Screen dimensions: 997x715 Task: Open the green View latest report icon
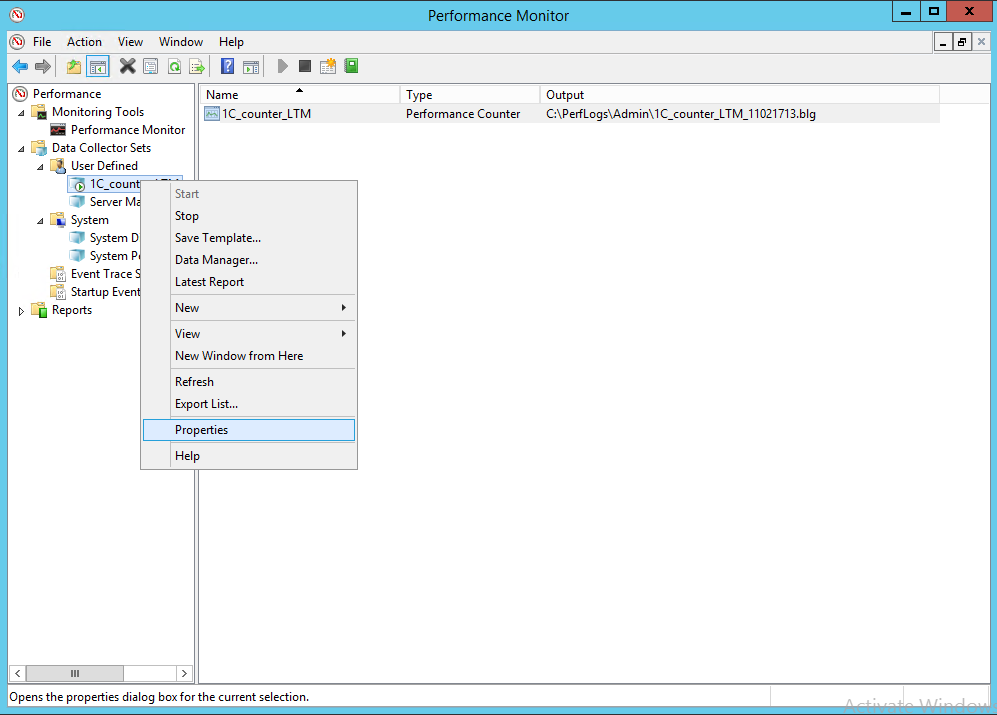351,66
